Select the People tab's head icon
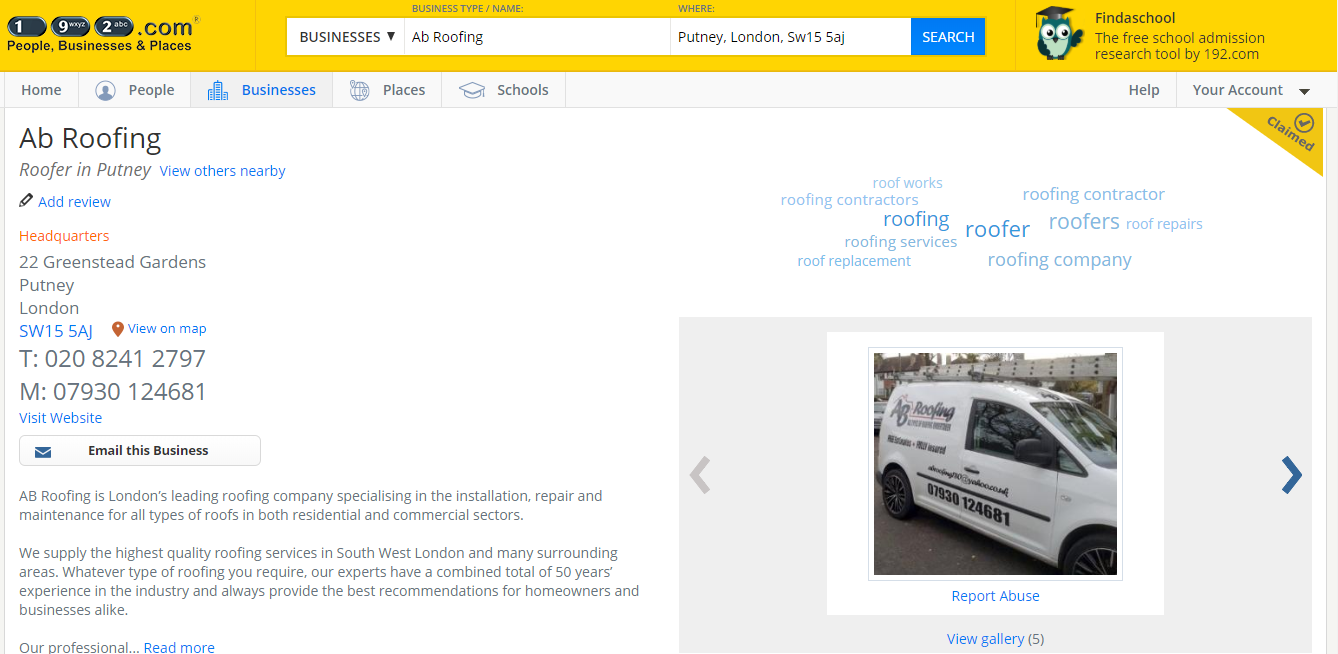 point(104,90)
